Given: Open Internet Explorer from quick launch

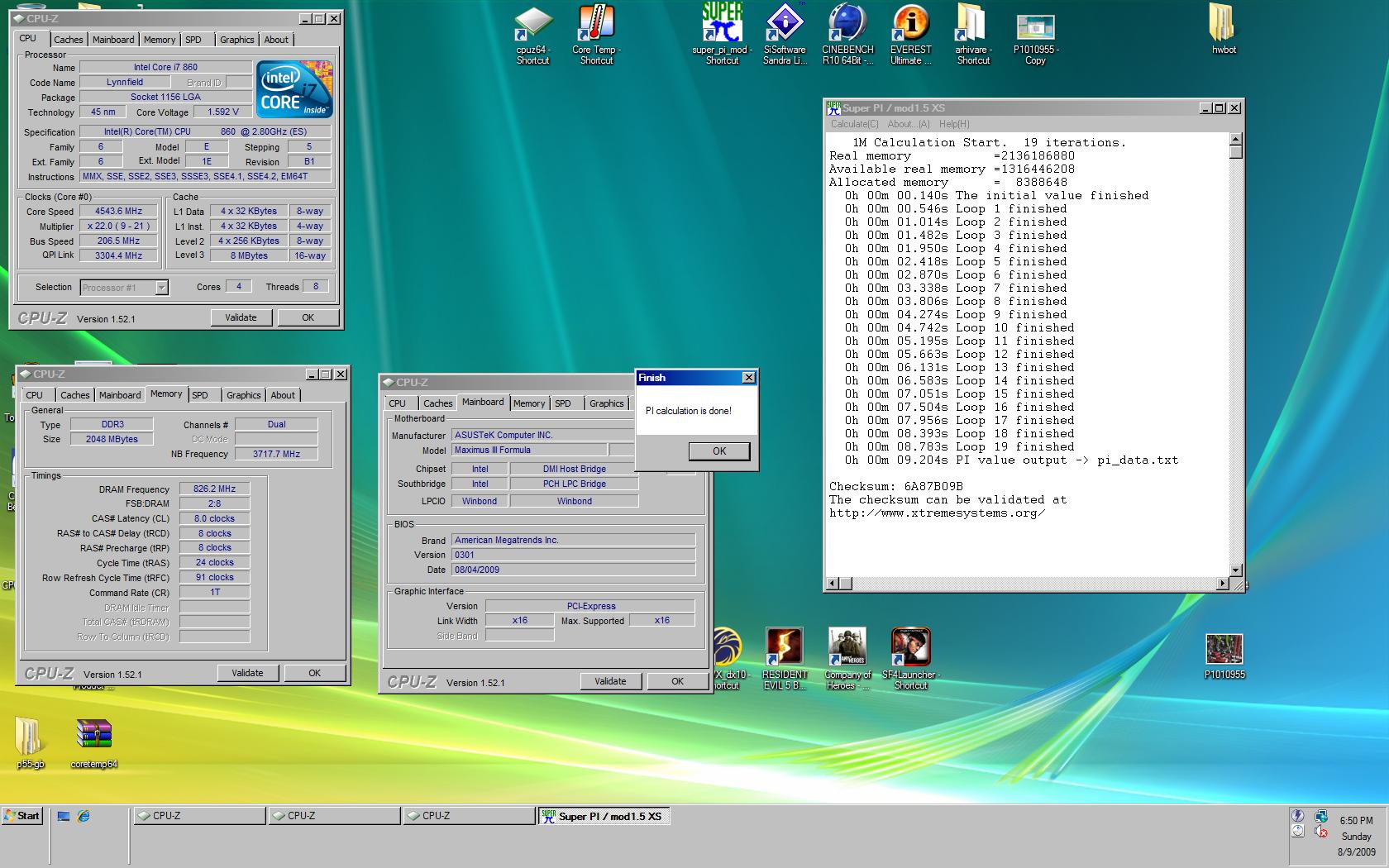Looking at the screenshot, I should 84,816.
